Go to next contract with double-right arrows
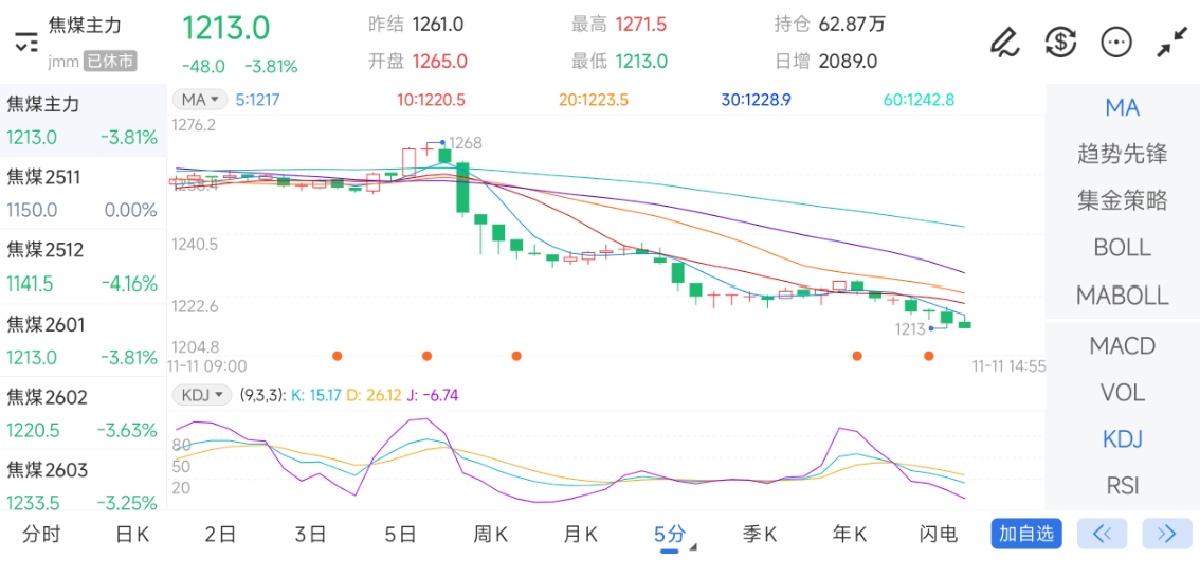The image size is (1200, 571). (1167, 533)
